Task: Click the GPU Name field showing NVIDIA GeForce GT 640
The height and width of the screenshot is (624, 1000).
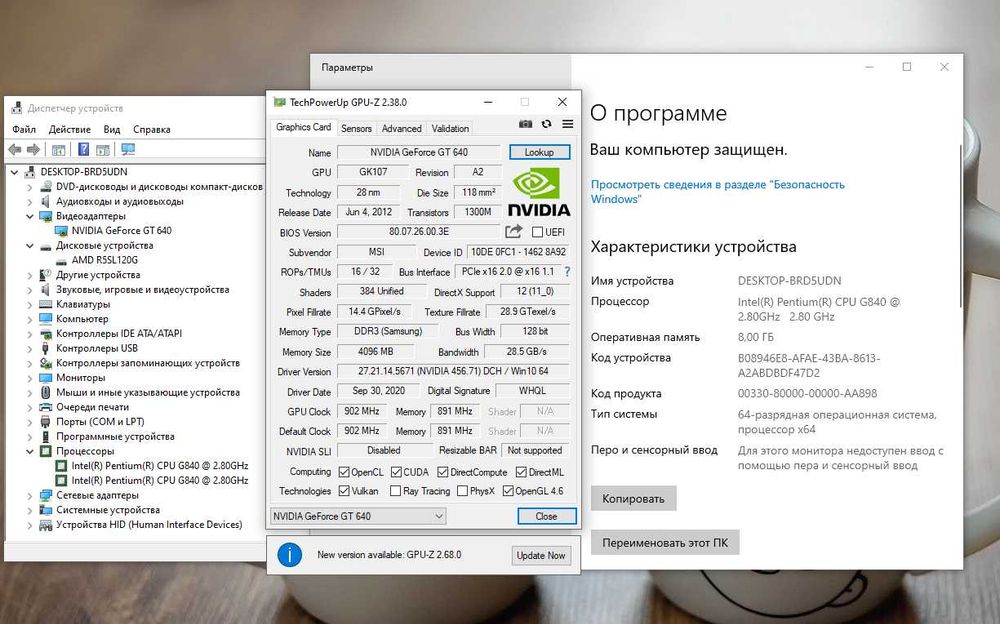Action: tap(419, 152)
